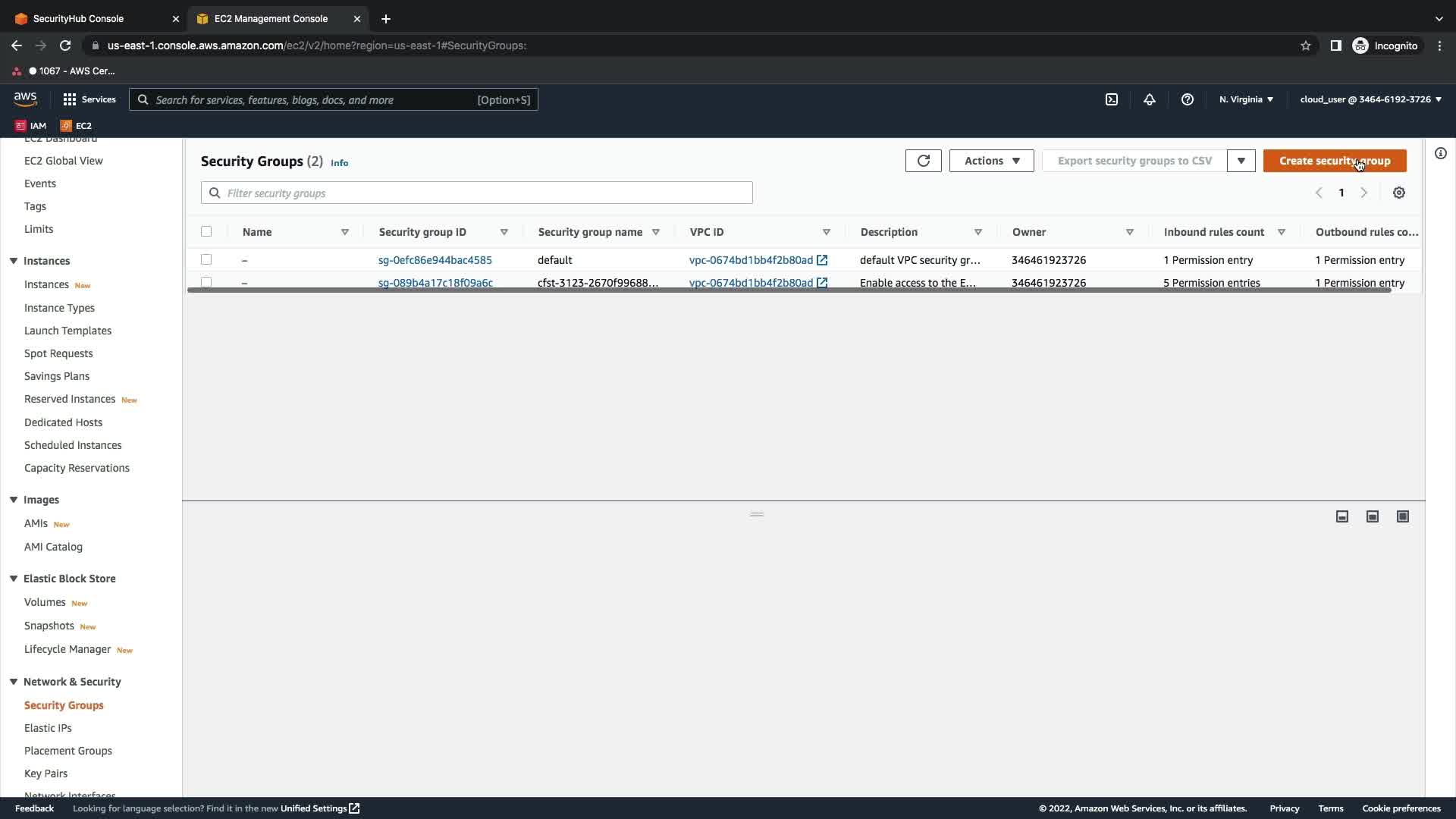Open security group sg-0efc86e944bac4585 link
Screen dimensions: 1456x819
pyautogui.click(x=435, y=260)
